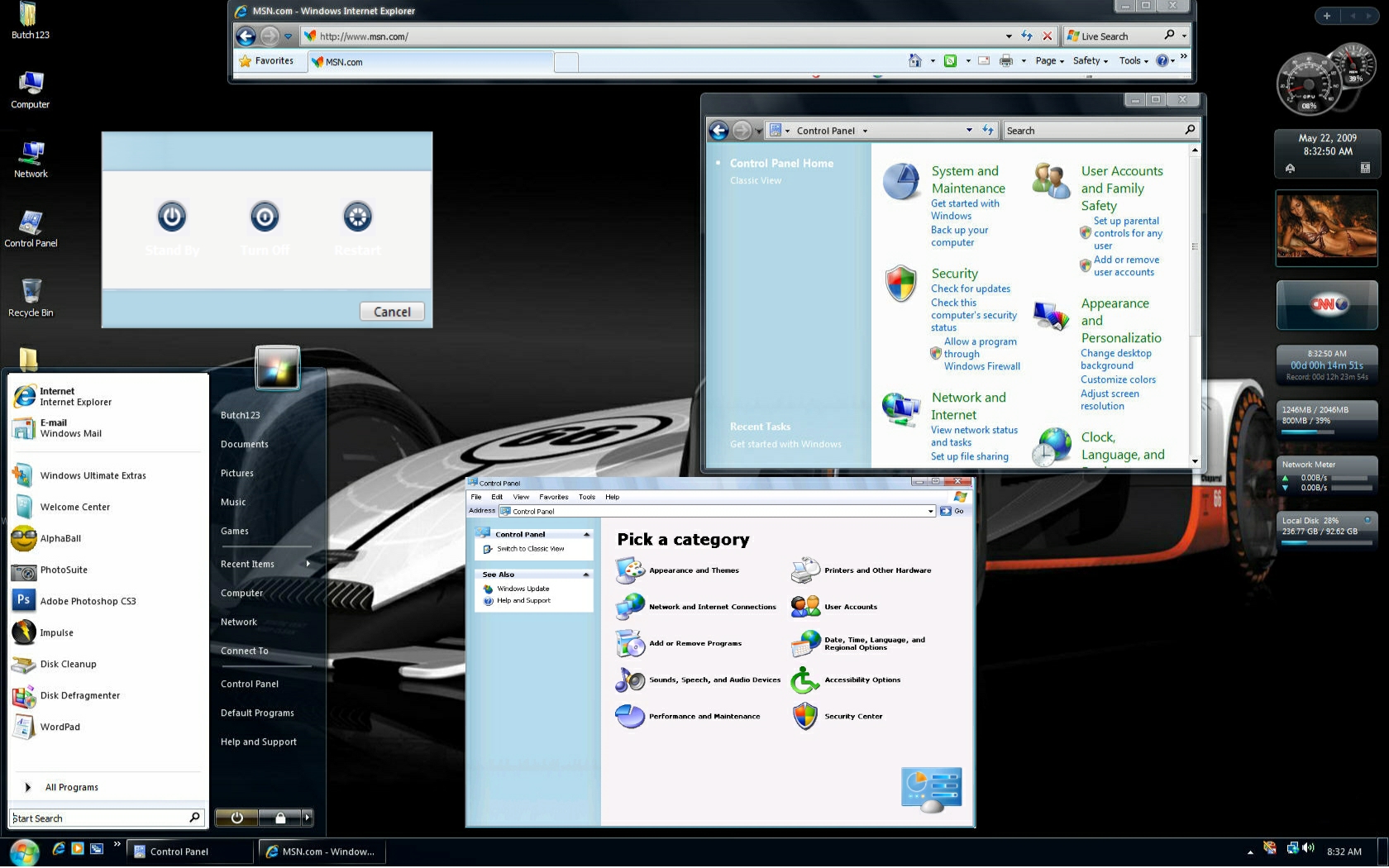Expand the classic Control Panel Address dropdown
The height and width of the screenshot is (868, 1389).
click(x=931, y=511)
